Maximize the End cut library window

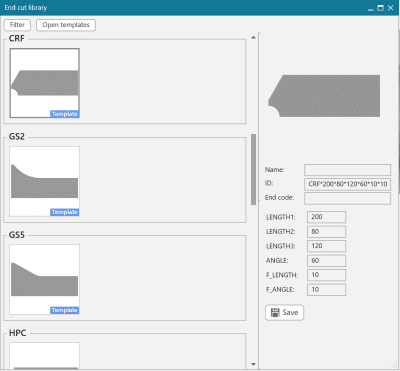point(380,8)
